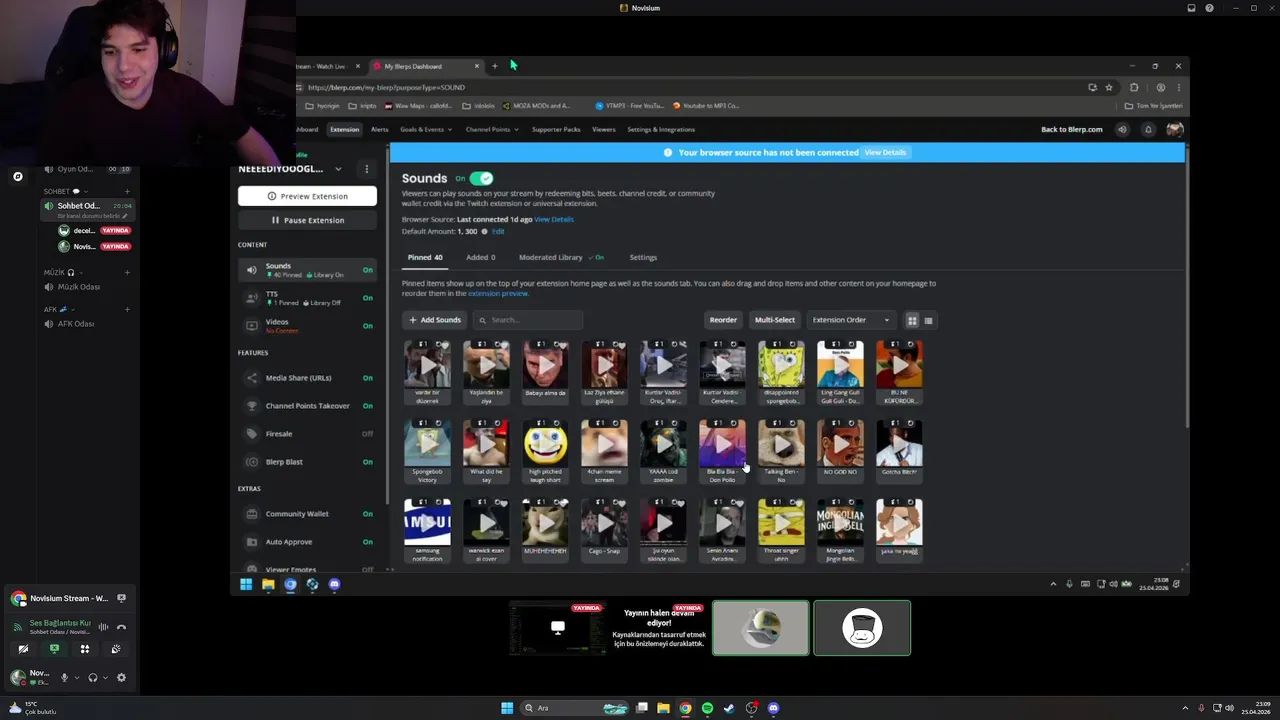
Task: Toggle the Sounds On switch
Action: 482,178
